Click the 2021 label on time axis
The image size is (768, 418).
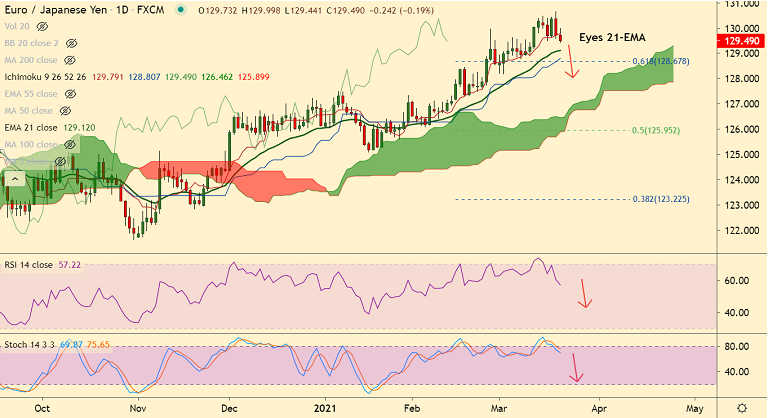coord(325,408)
